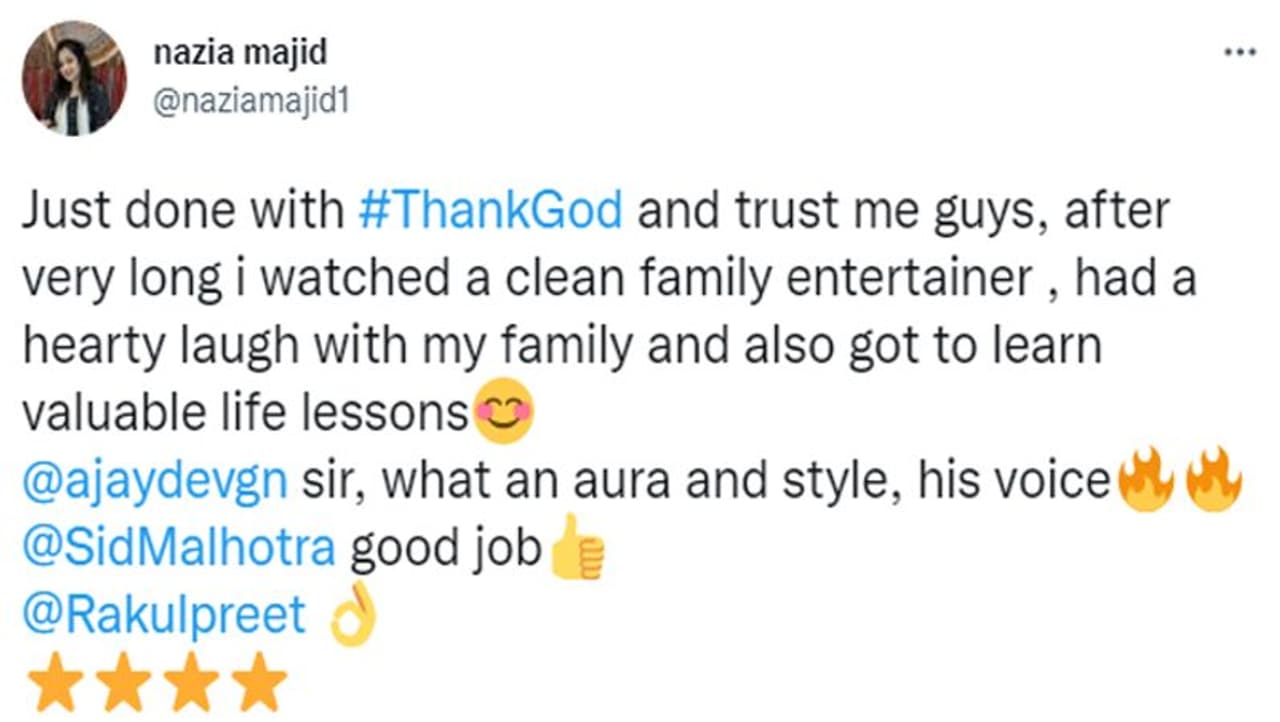
Task: Click the second star in the rating
Action: point(123,682)
